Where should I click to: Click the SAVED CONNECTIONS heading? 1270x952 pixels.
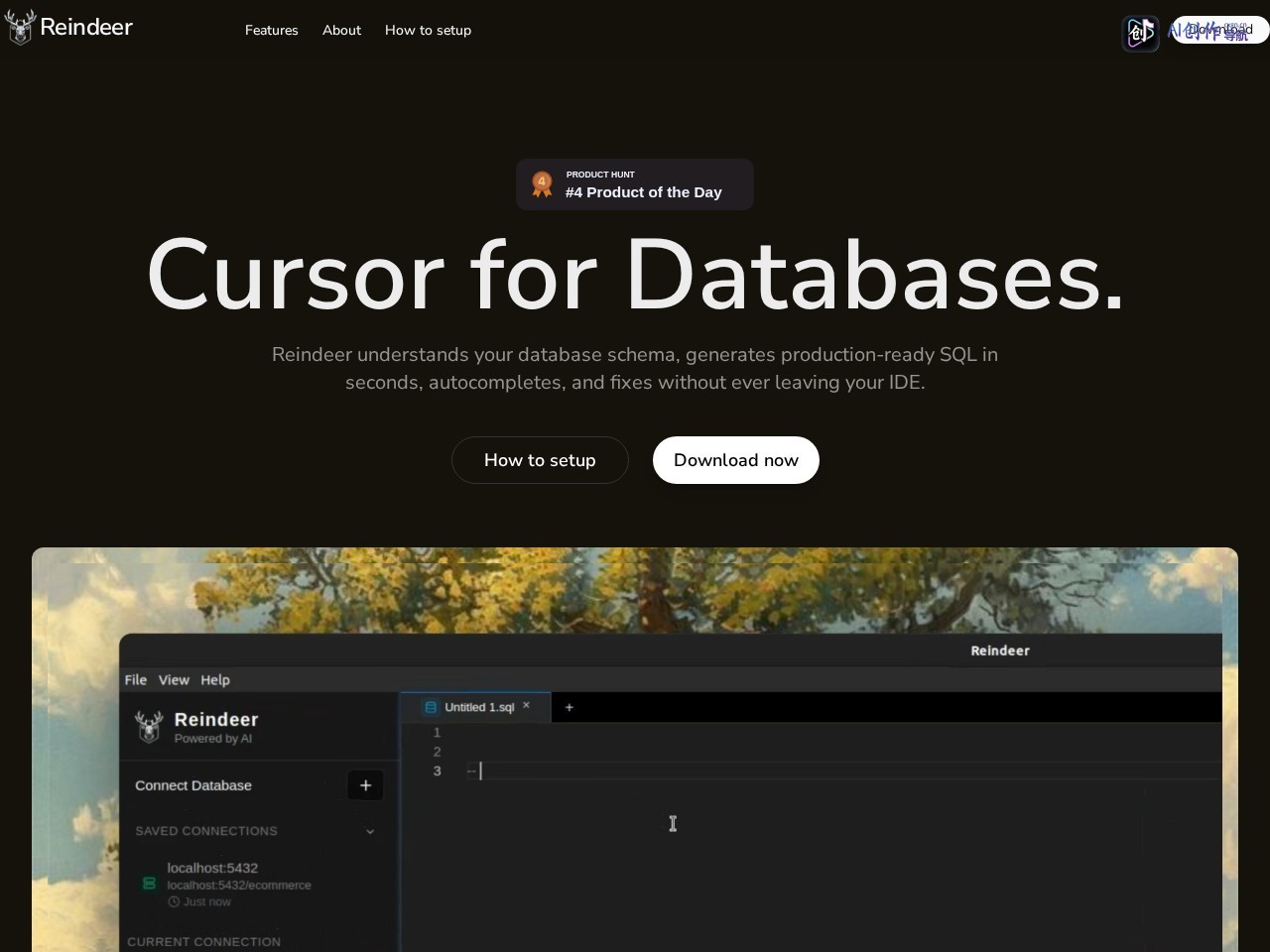pos(206,831)
